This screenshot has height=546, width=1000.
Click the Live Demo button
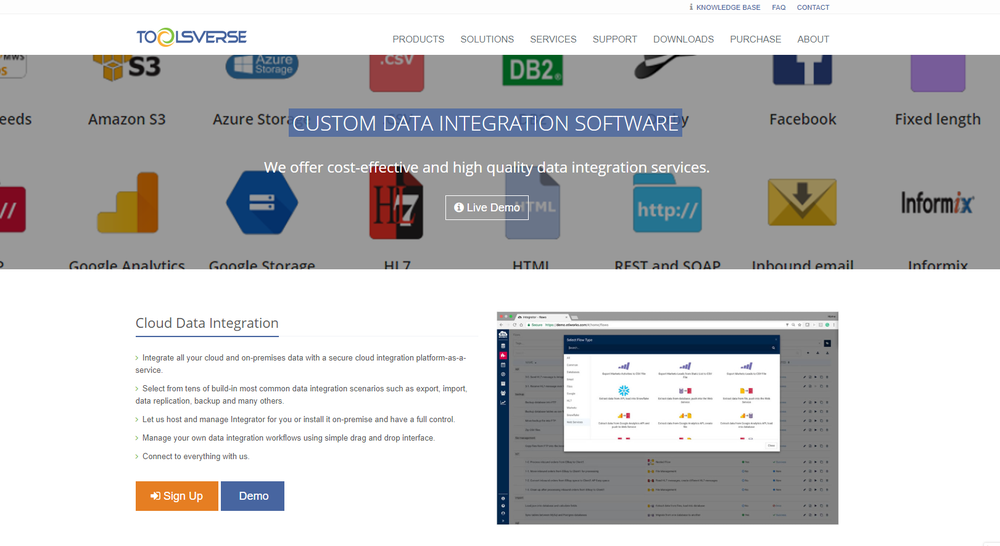click(x=487, y=207)
